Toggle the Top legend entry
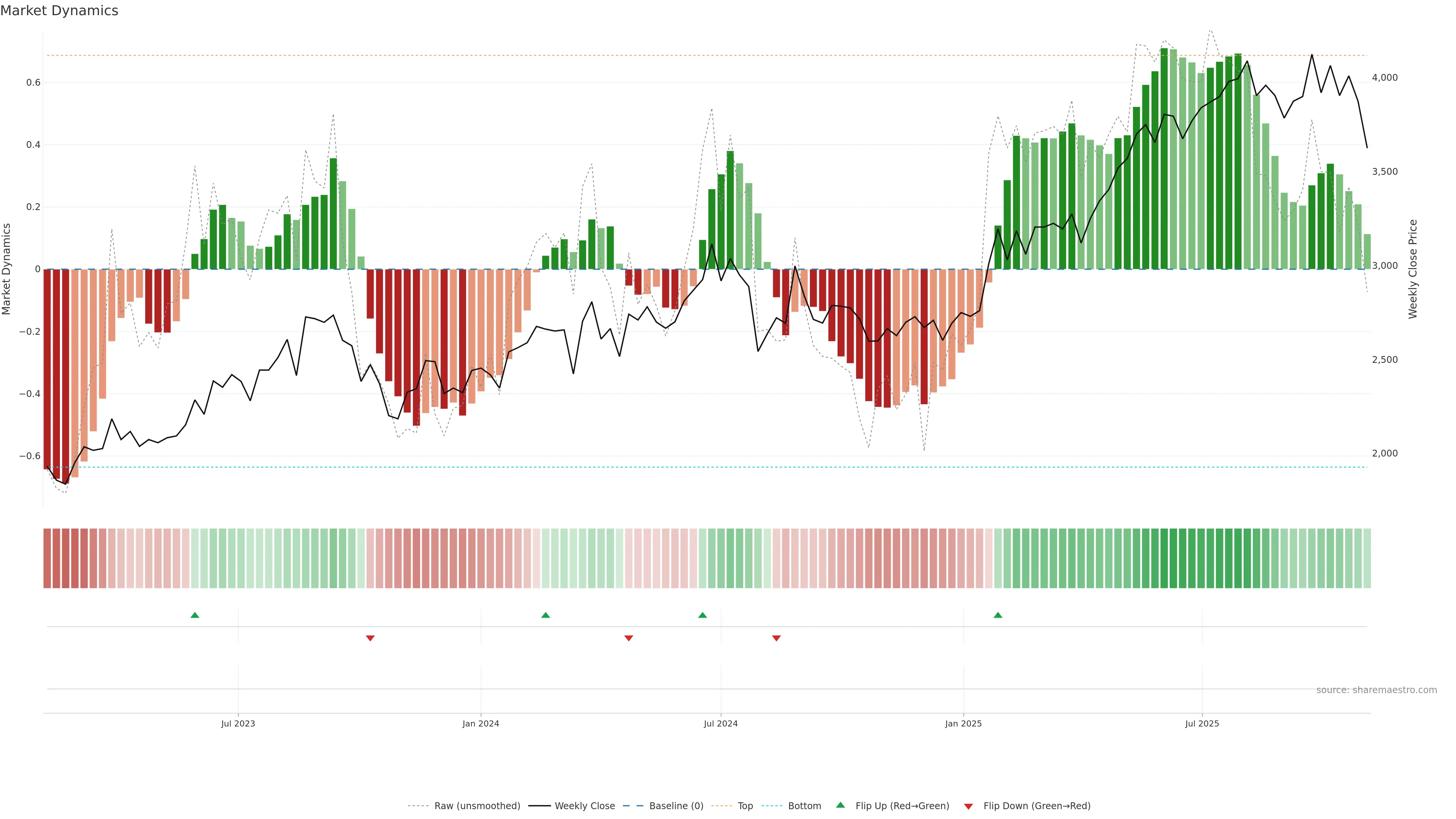Viewport: 1456px width, 819px height. pos(745,806)
